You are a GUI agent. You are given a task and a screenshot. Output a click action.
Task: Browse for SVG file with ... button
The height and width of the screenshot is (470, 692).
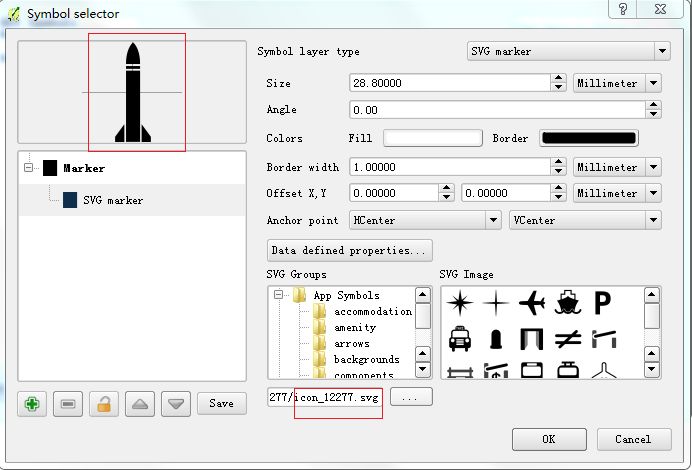coord(411,397)
